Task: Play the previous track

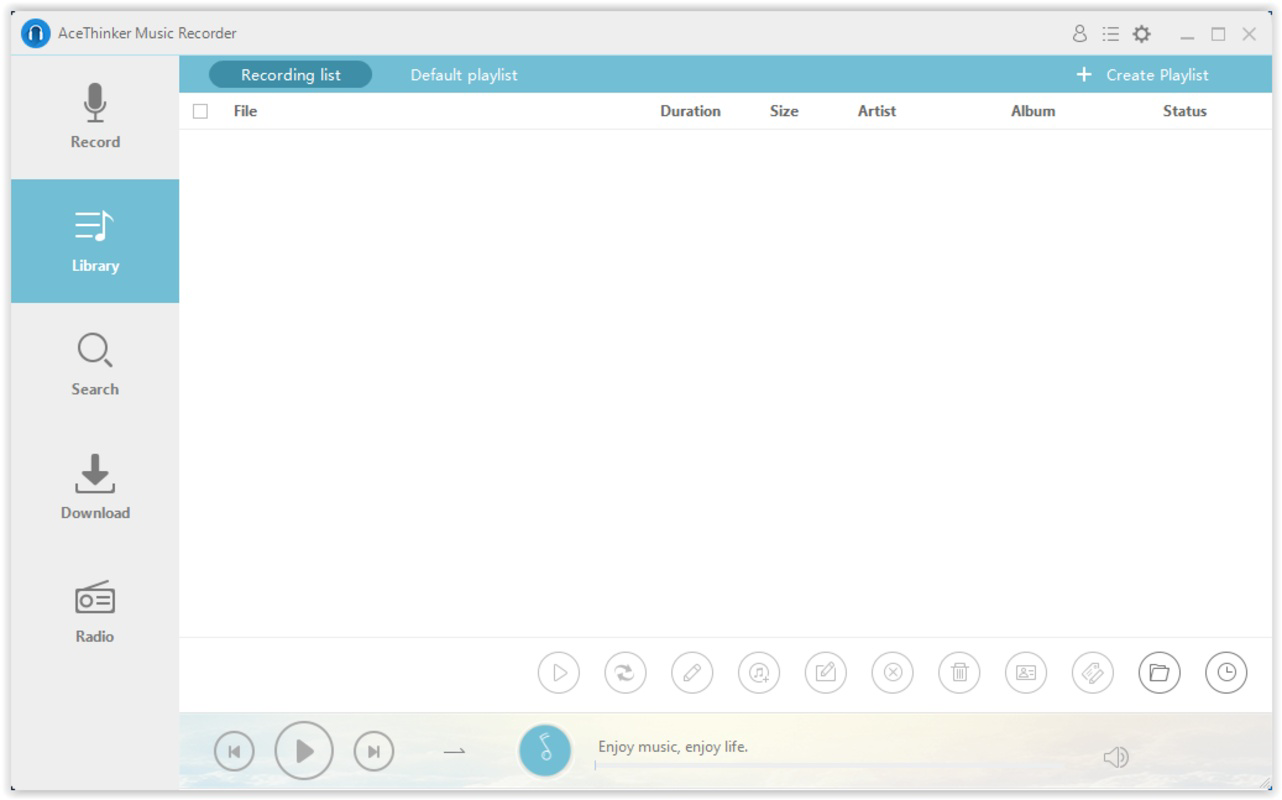Action: (234, 752)
